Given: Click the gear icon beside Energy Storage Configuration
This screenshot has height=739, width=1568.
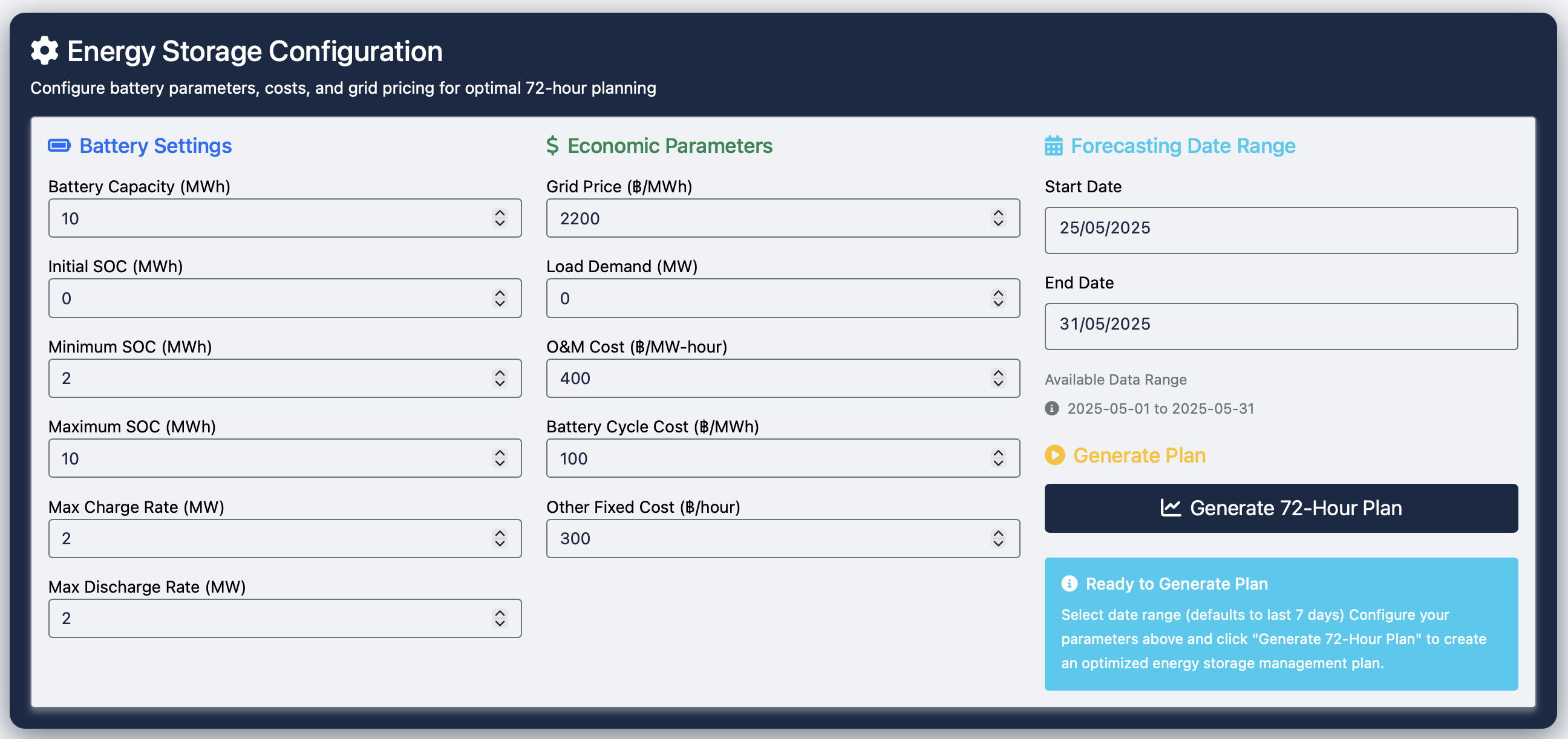Looking at the screenshot, I should coord(44,51).
